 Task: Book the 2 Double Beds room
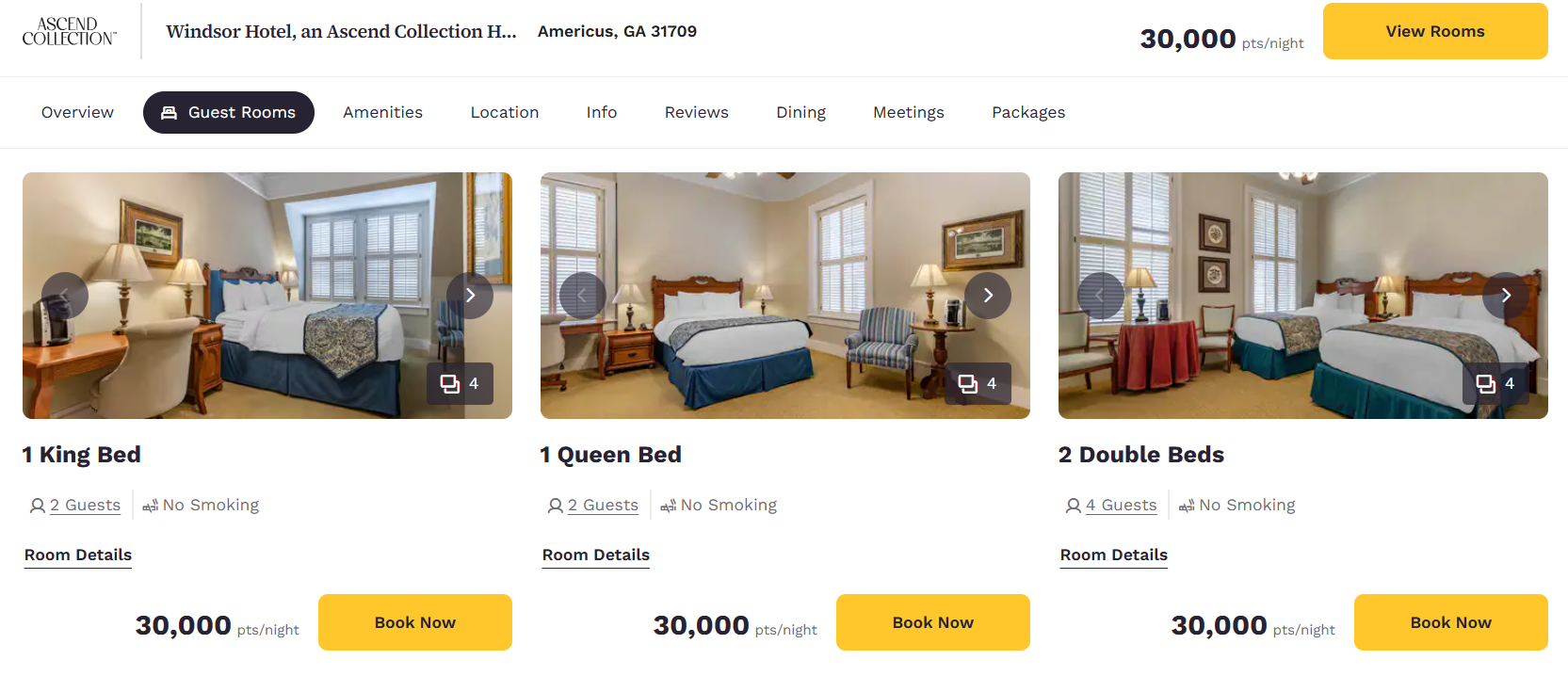pos(1450,622)
